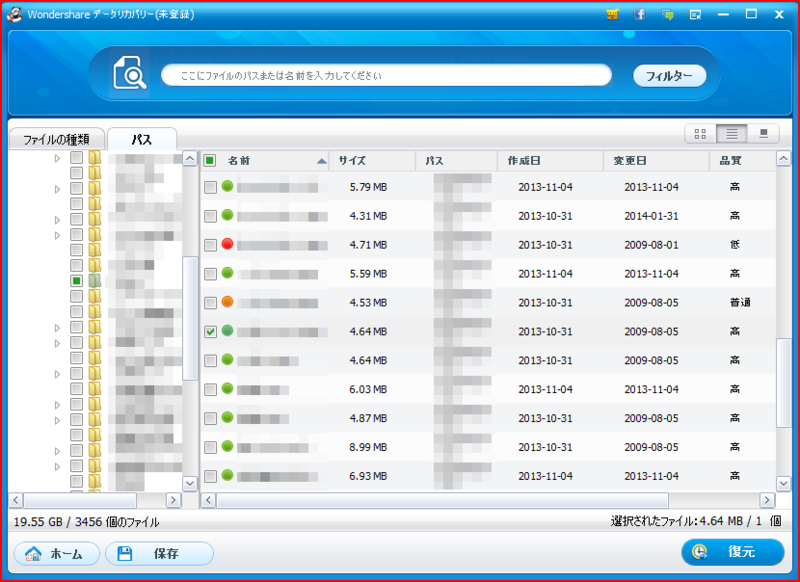Viewport: 800px width, 582px height.
Task: Click the folder tree scroll-left arrow
Action: (x=16, y=500)
